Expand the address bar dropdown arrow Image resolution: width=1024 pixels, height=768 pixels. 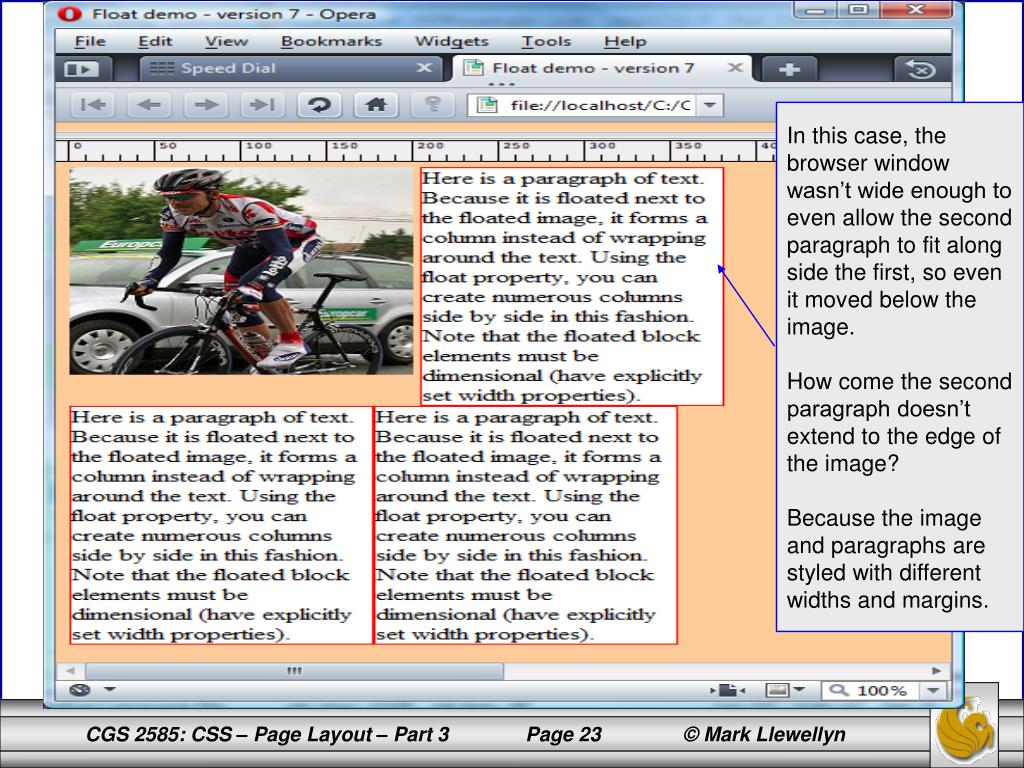click(x=710, y=105)
